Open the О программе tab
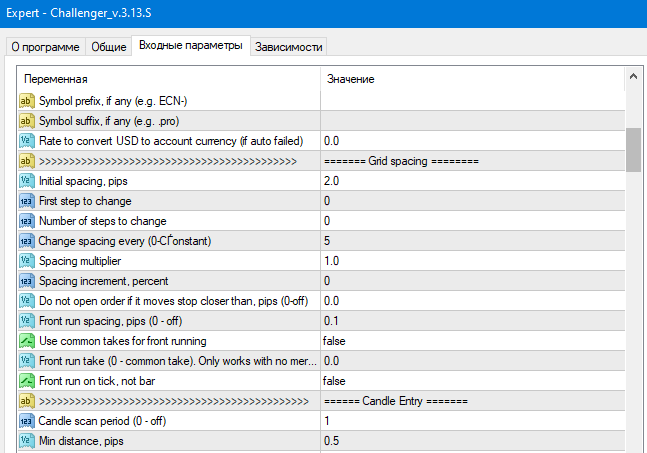The height and width of the screenshot is (453, 647). (x=45, y=47)
